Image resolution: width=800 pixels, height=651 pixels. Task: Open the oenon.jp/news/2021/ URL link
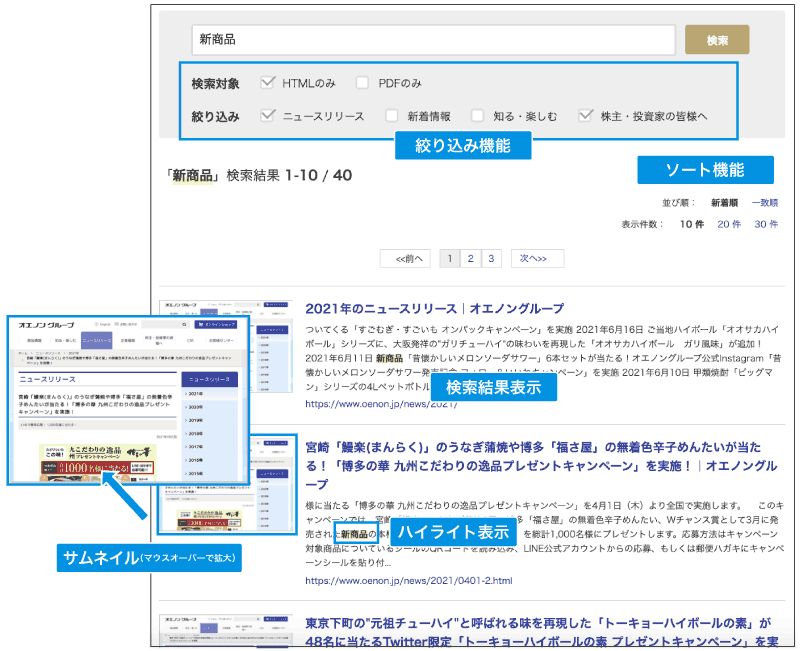point(381,404)
